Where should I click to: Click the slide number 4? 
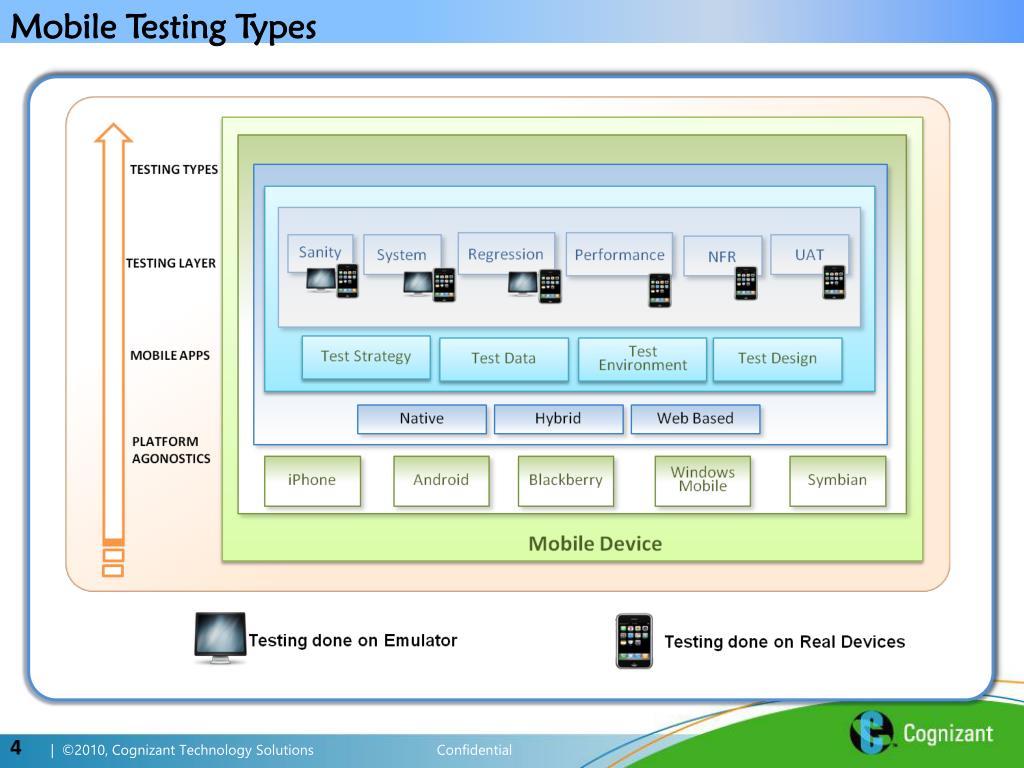coord(16,747)
